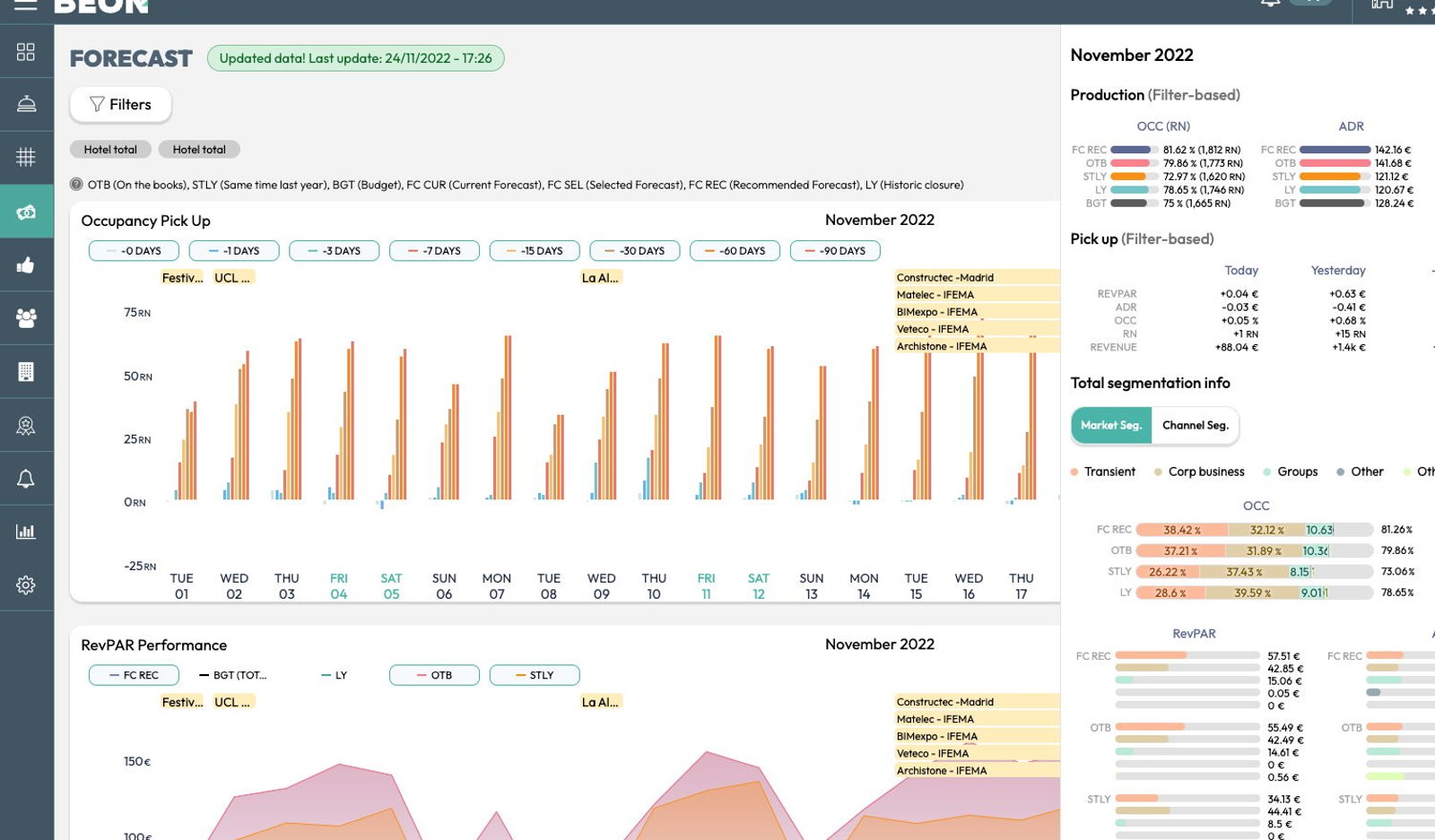Click Constructec -Madrid event in Occupancy chart
The width and height of the screenshot is (1435, 840).
click(978, 278)
